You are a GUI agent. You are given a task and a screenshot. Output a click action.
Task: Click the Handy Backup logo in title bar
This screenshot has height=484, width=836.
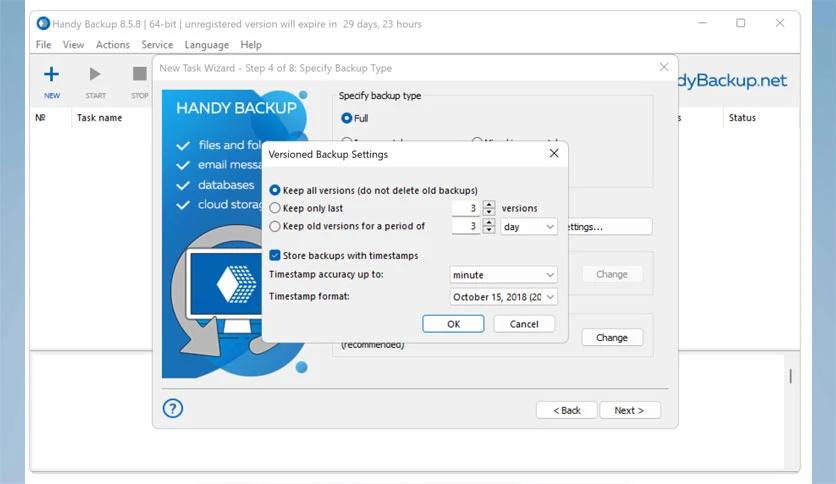point(43,23)
